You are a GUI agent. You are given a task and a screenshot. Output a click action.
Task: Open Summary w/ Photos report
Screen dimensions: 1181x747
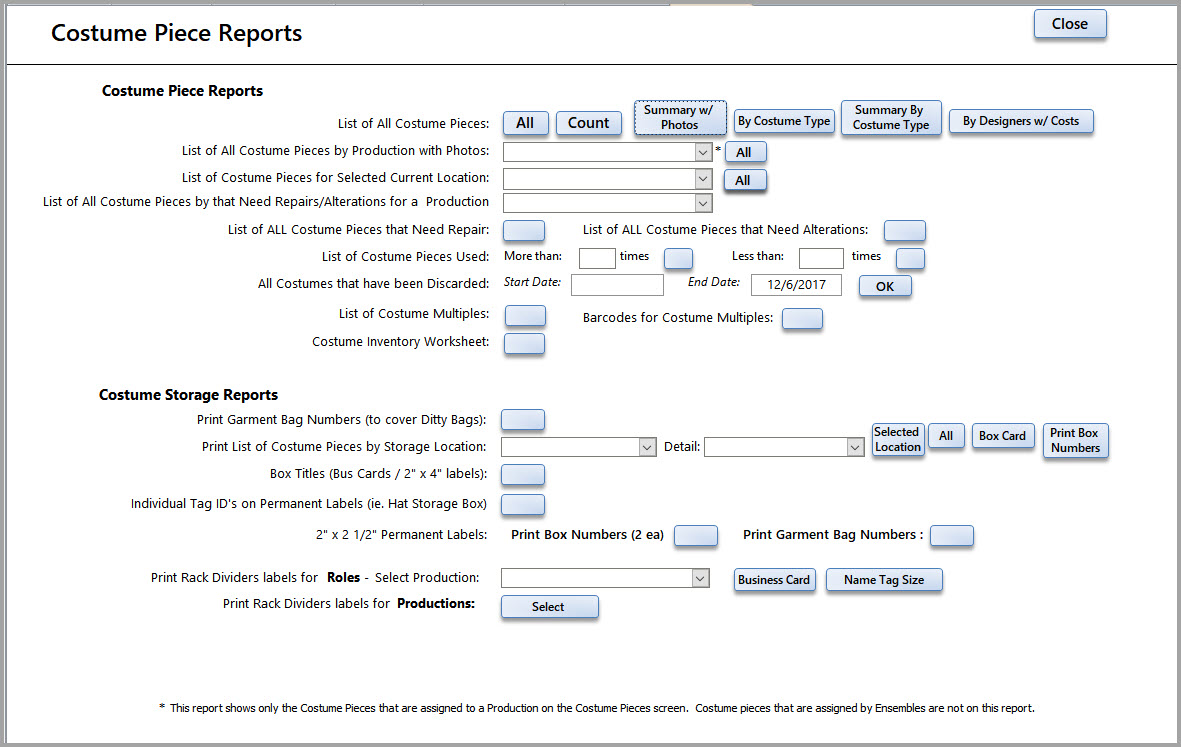pos(679,117)
